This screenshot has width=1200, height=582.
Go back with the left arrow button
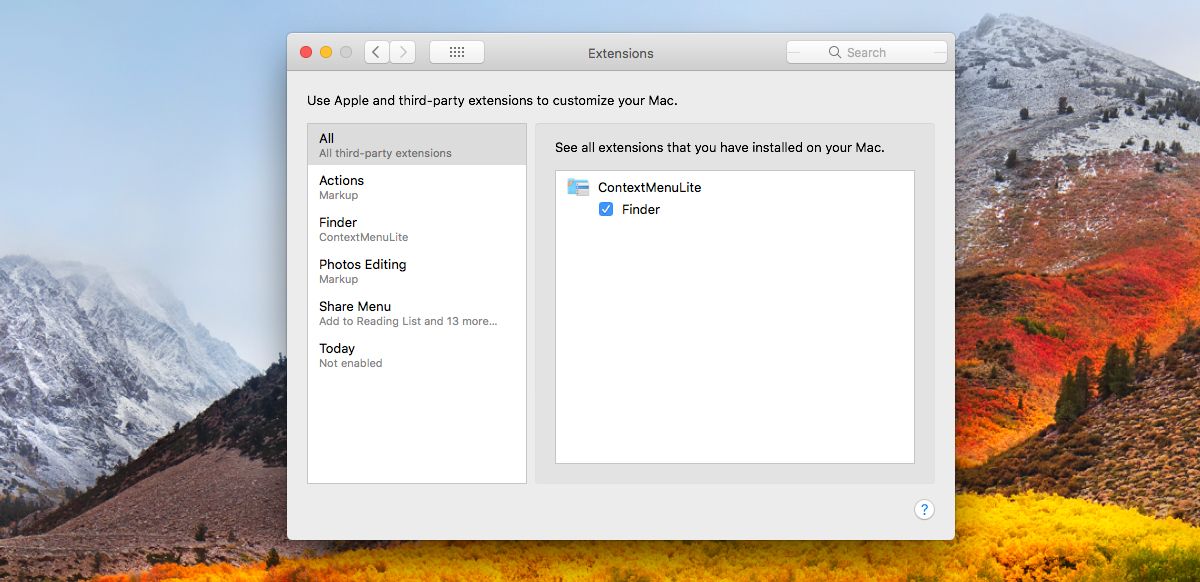[377, 52]
